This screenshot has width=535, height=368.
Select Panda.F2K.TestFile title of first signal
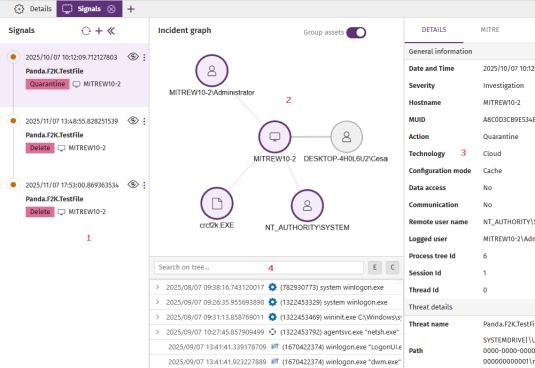[x=54, y=71]
